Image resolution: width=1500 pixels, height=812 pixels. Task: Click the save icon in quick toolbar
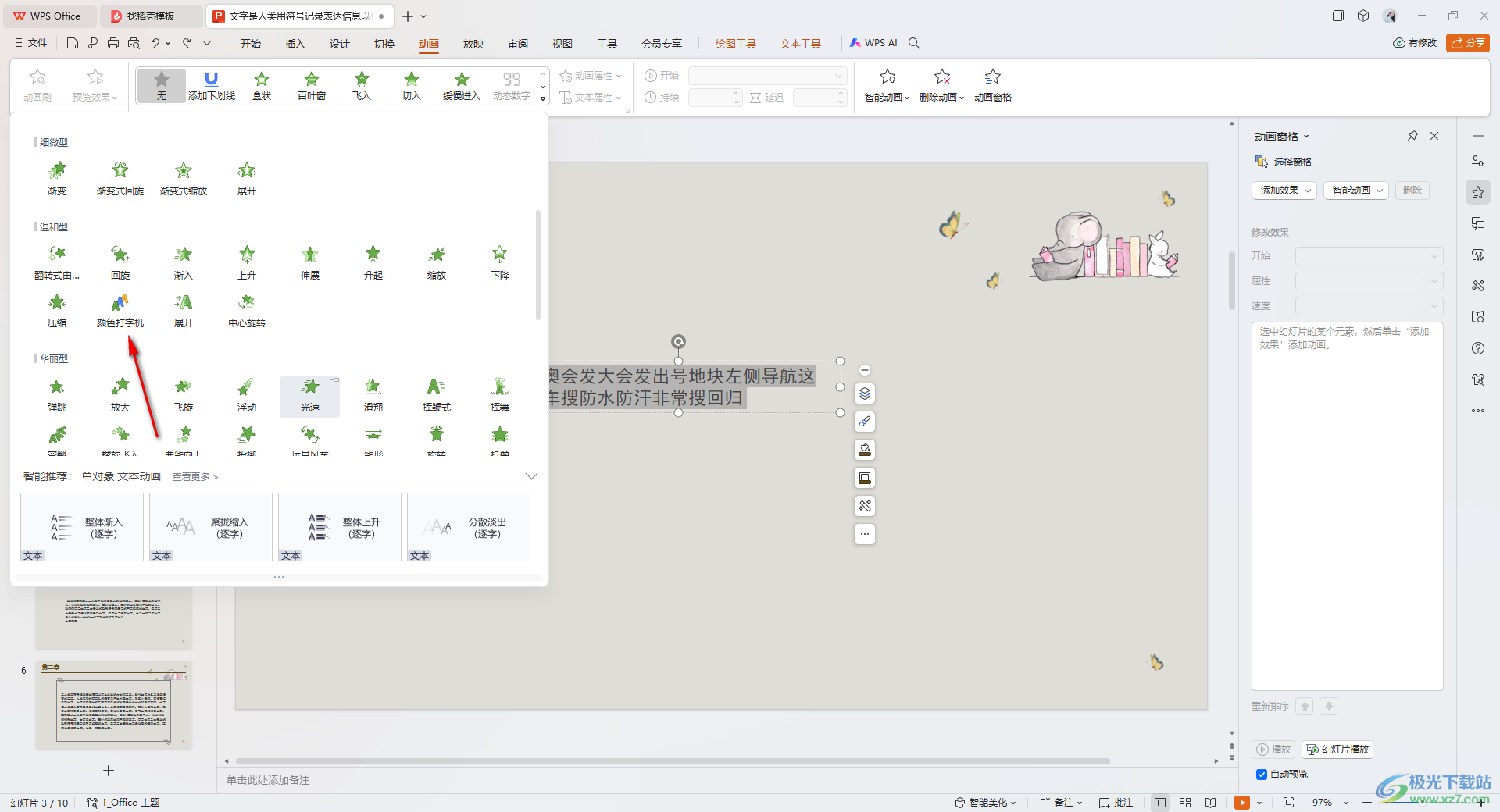click(x=73, y=43)
